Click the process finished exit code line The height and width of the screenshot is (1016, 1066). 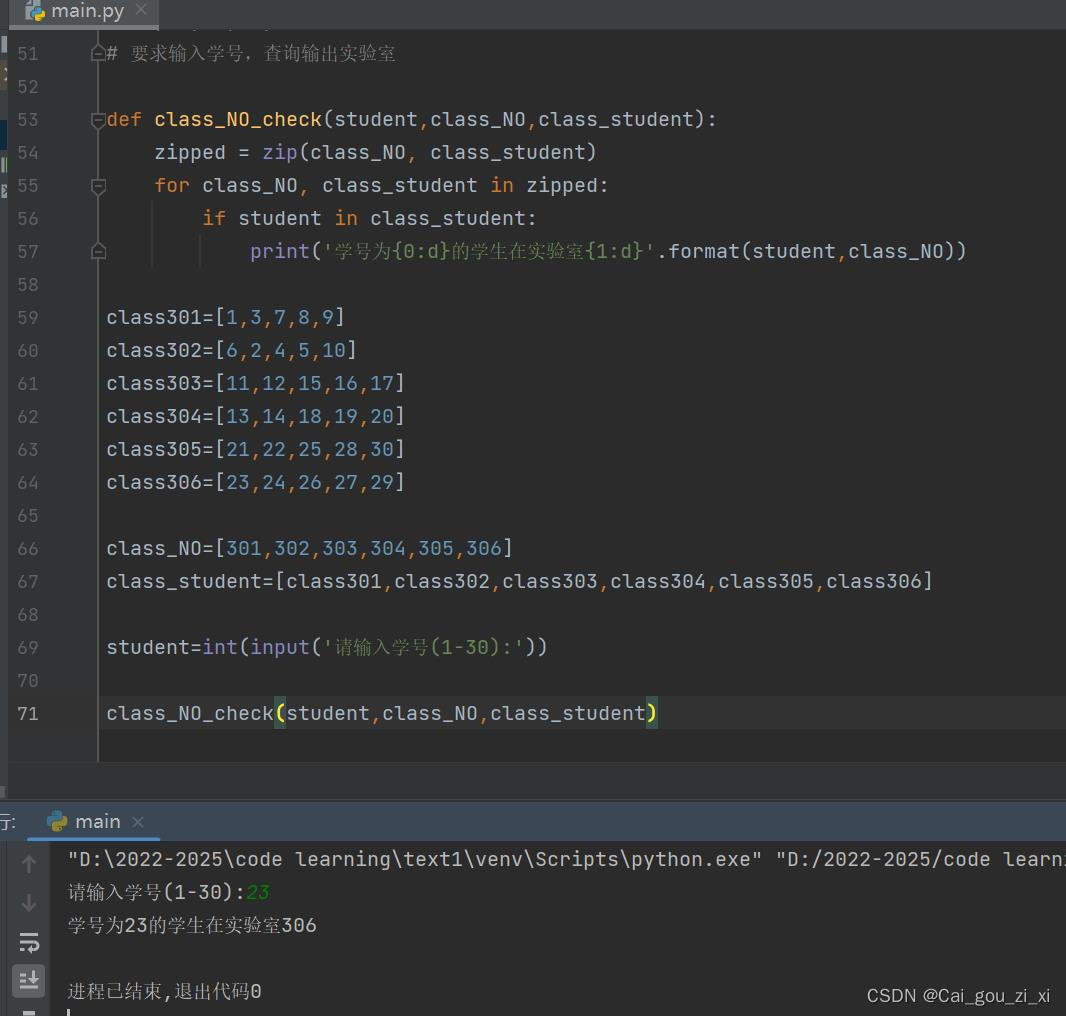165,992
